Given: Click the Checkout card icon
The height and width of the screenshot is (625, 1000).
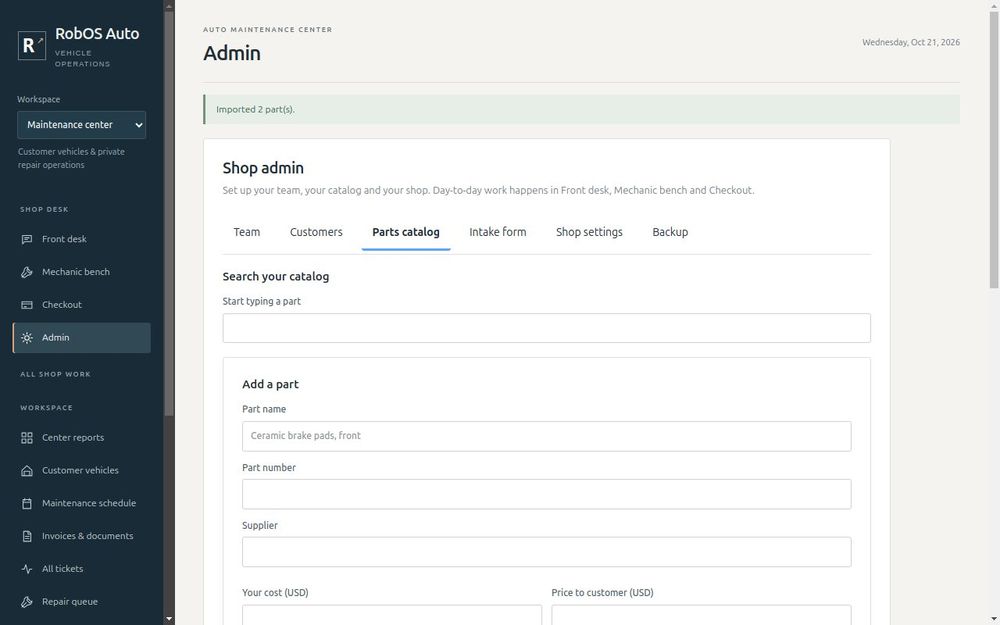Looking at the screenshot, I should 27,305.
